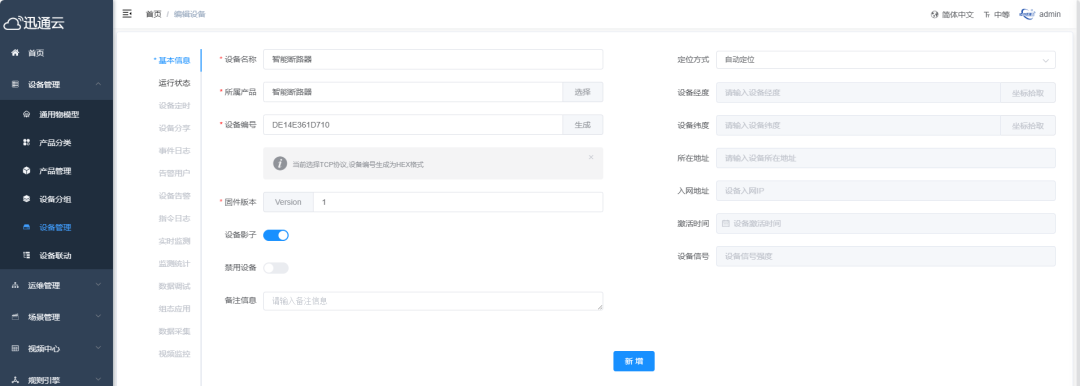
Task: Click the 所属产品 input field
Action: (413, 92)
